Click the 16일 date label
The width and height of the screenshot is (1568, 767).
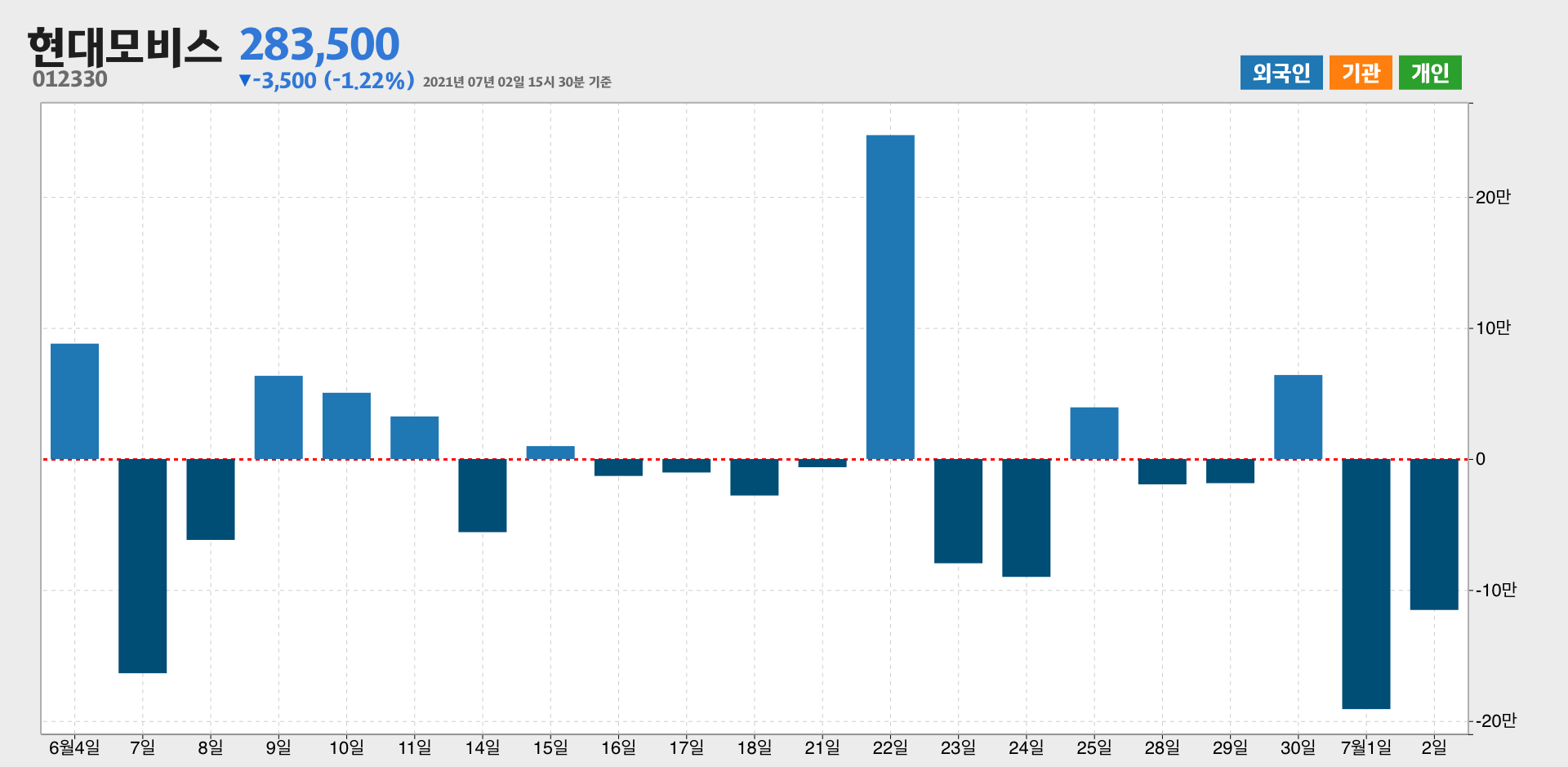pyautogui.click(x=618, y=747)
